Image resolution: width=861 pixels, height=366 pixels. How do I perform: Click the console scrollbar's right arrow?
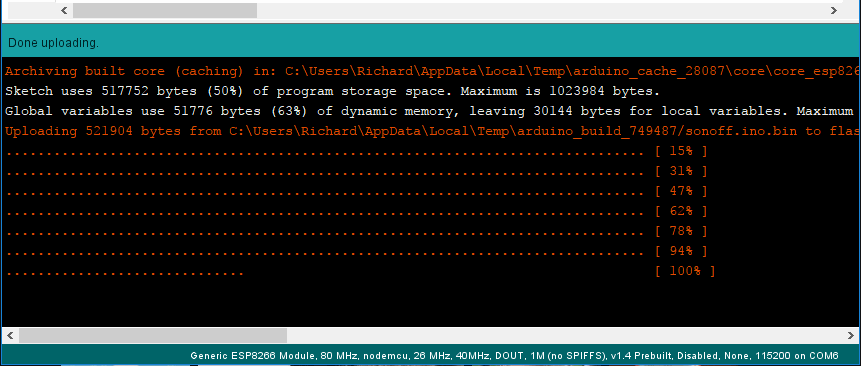coord(851,335)
